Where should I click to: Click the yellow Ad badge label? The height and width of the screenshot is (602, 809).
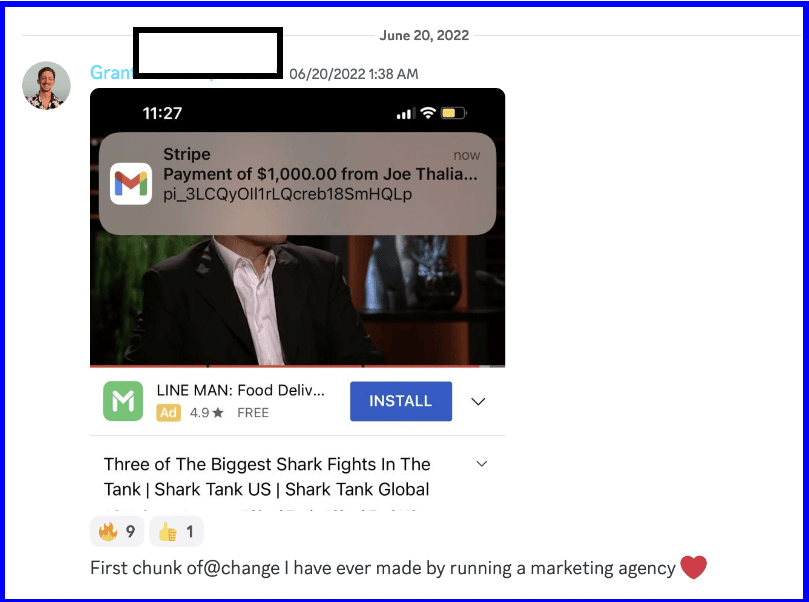tap(169, 413)
